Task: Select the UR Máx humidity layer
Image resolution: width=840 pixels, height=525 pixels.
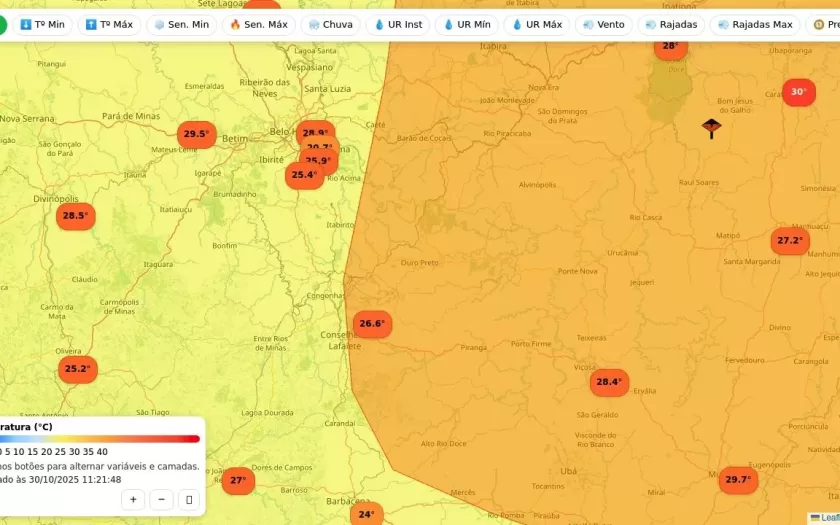Action: pyautogui.click(x=537, y=25)
